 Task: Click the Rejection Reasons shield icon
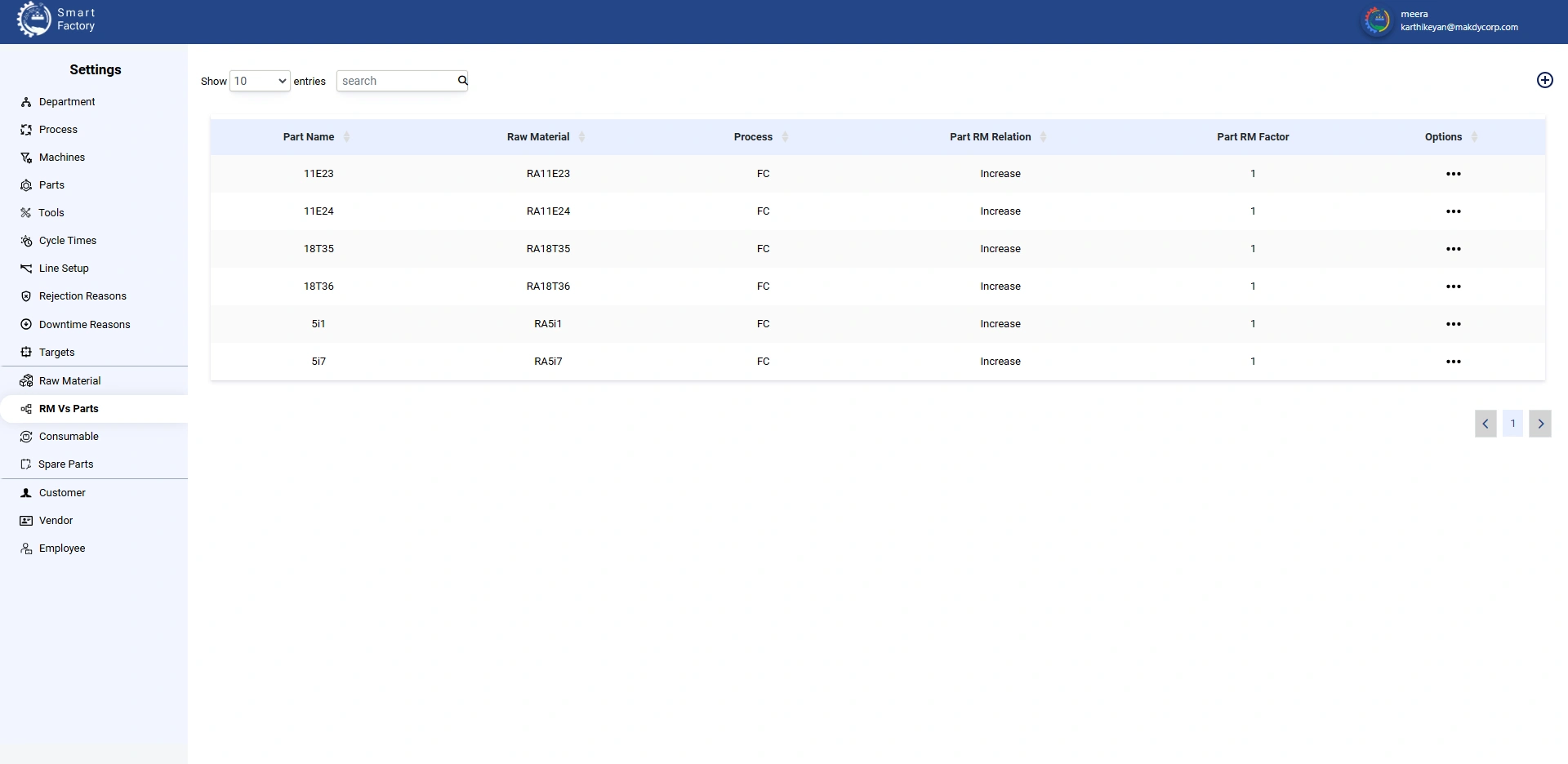(26, 296)
